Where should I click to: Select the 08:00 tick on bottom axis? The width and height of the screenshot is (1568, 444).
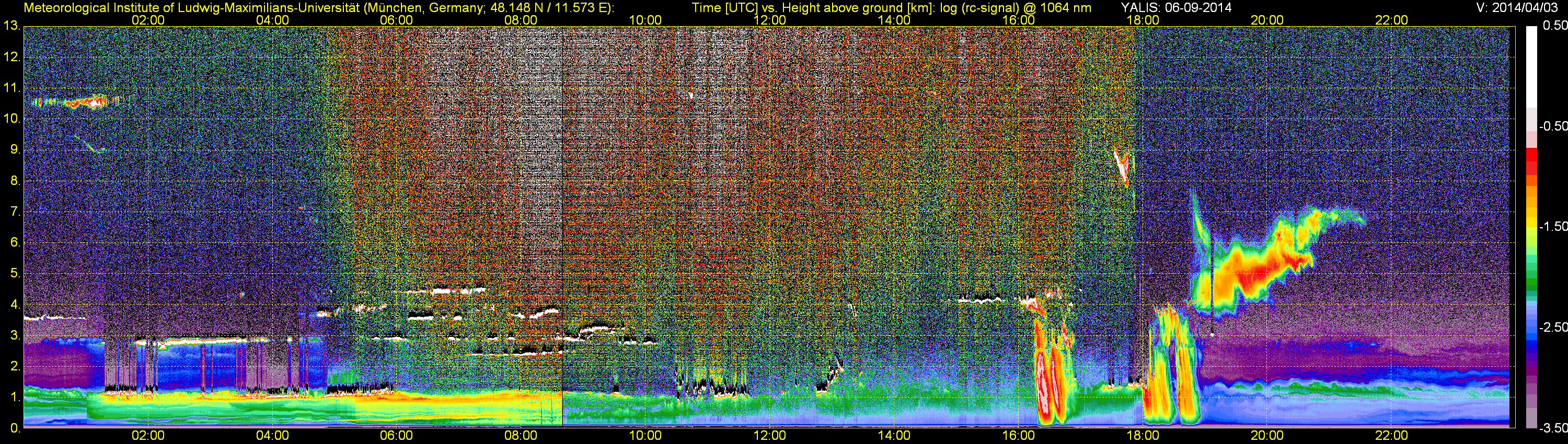coord(521,436)
